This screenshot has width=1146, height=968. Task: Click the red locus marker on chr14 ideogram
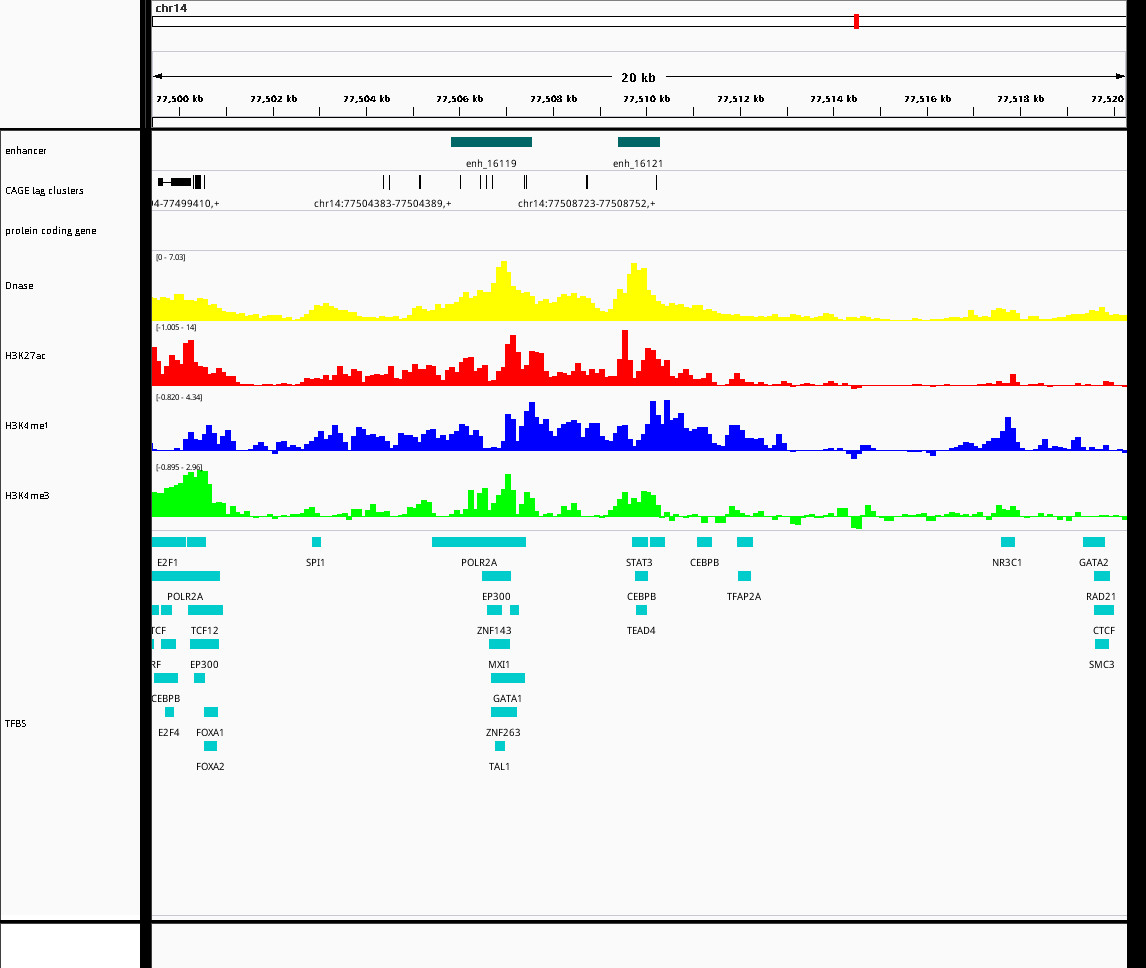[856, 21]
